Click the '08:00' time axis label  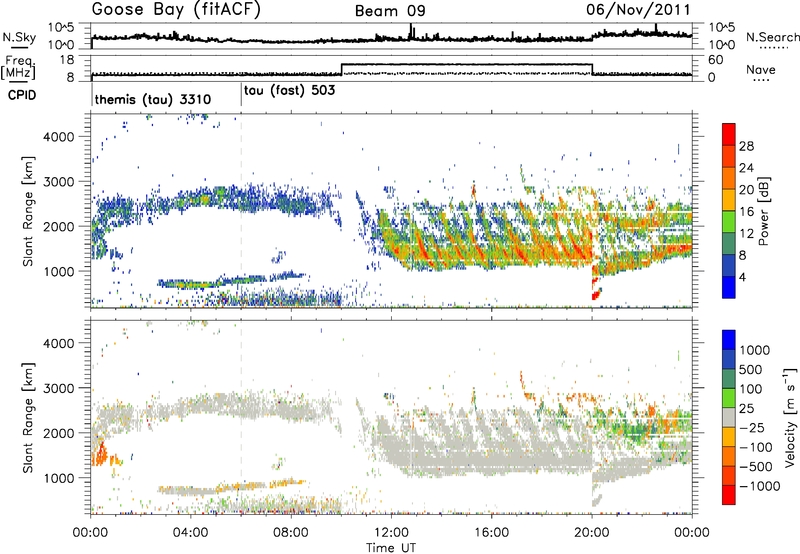291,533
